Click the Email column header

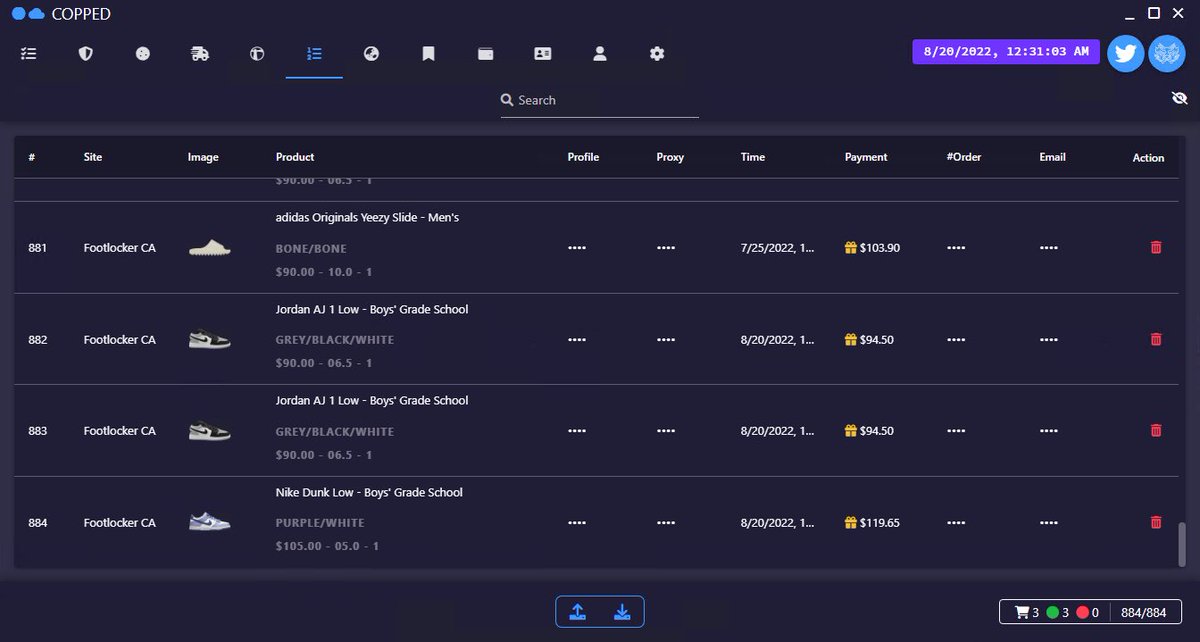coord(1052,157)
